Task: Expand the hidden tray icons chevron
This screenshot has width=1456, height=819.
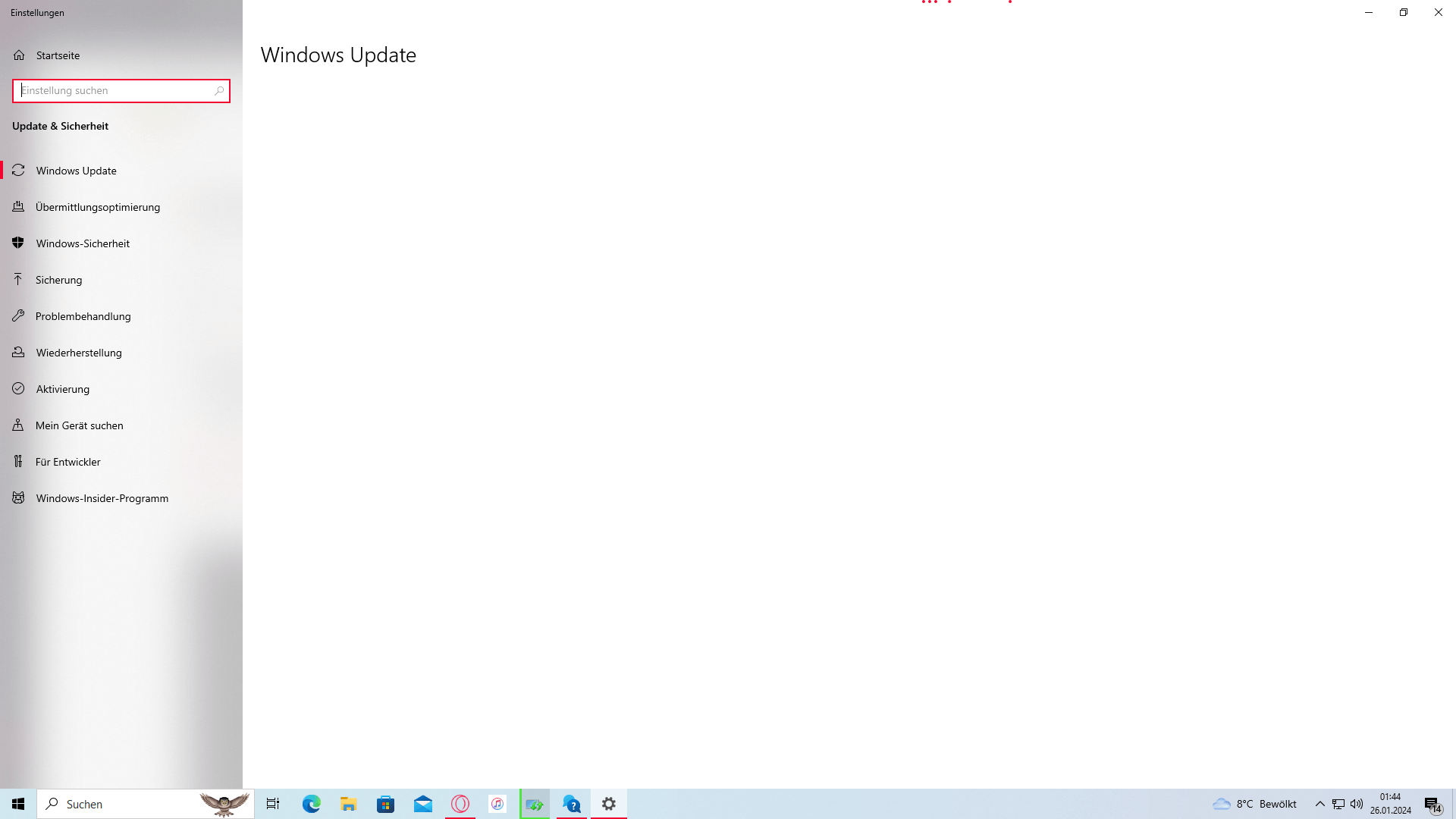Action: pyautogui.click(x=1320, y=804)
